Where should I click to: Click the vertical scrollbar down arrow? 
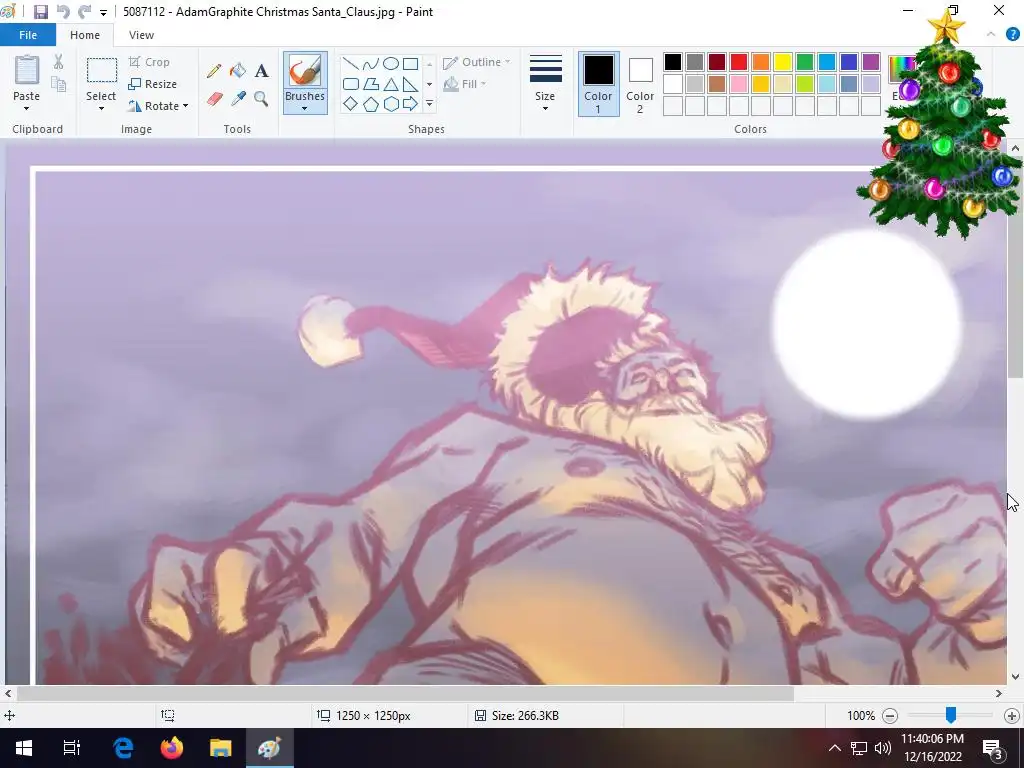pyautogui.click(x=1015, y=677)
